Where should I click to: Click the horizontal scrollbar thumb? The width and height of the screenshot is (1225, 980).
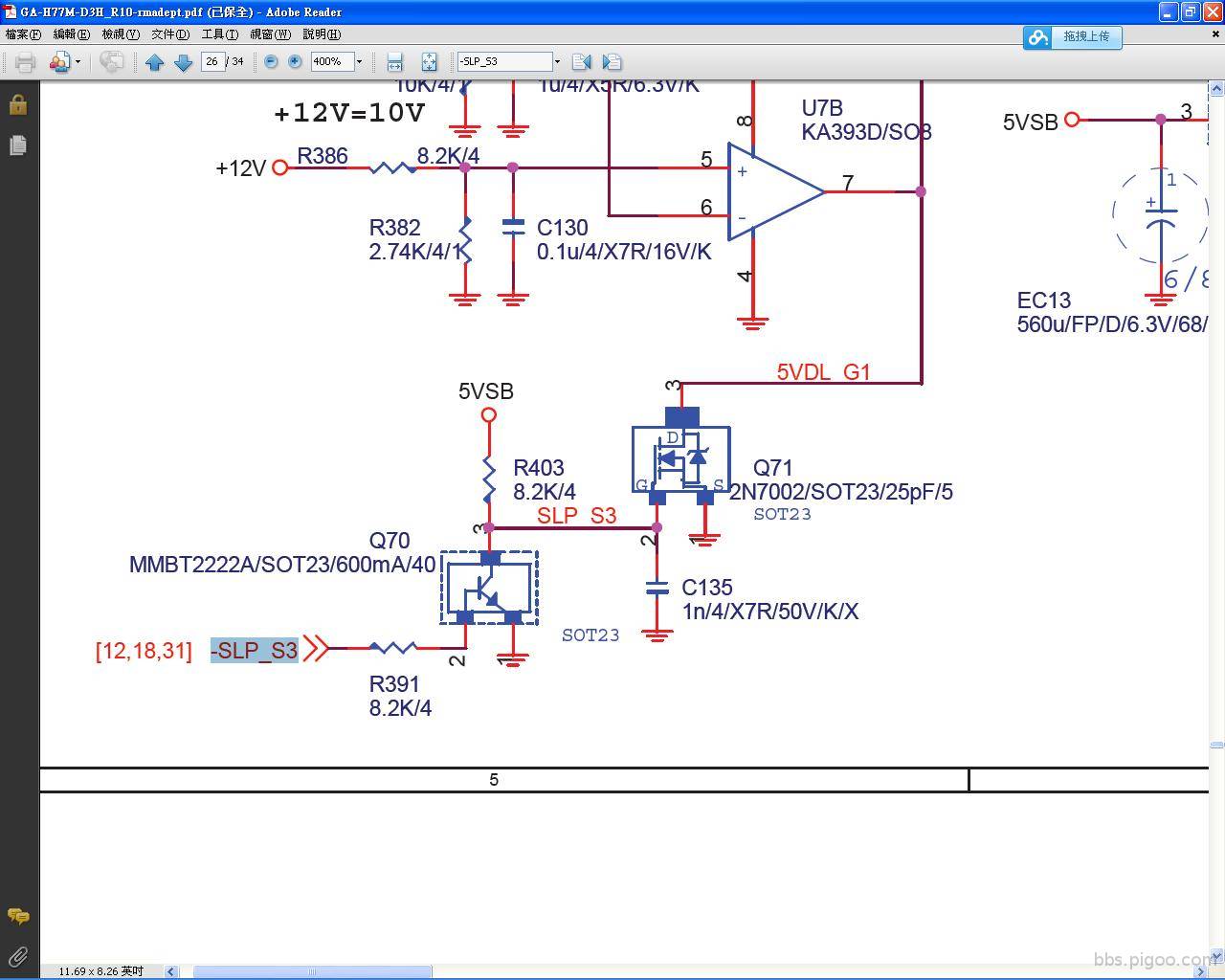coord(312,971)
